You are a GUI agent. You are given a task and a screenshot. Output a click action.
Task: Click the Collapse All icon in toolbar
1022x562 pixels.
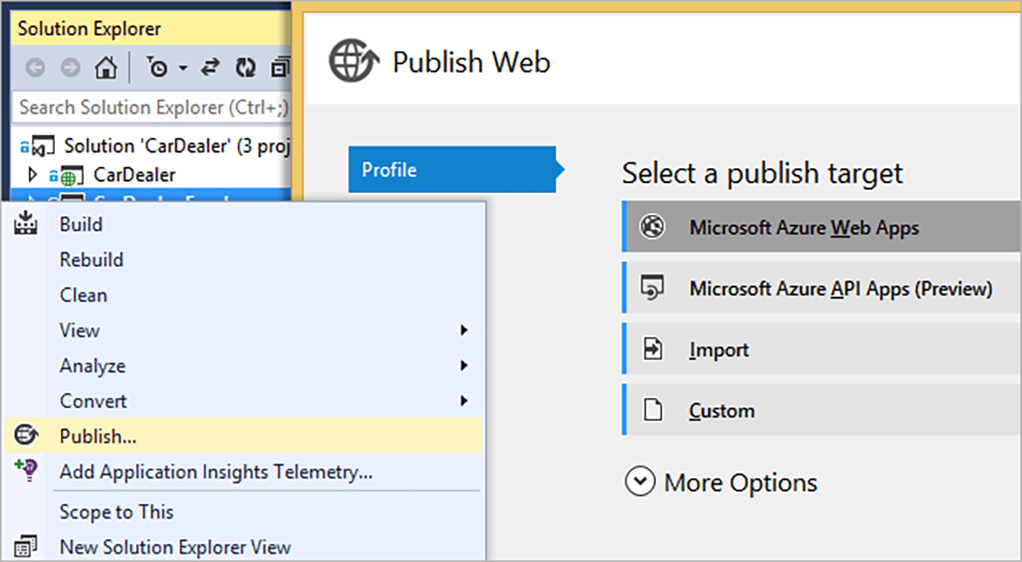[x=280, y=69]
